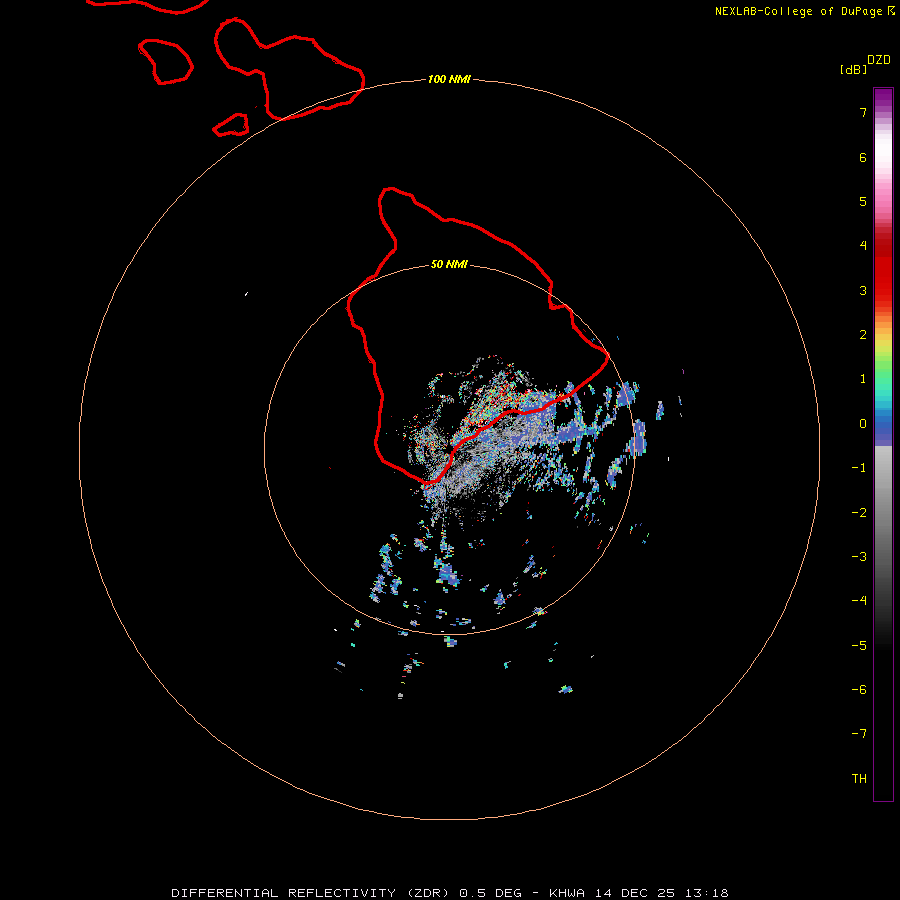Click the Differential Reflectivity product title text

[311, 893]
